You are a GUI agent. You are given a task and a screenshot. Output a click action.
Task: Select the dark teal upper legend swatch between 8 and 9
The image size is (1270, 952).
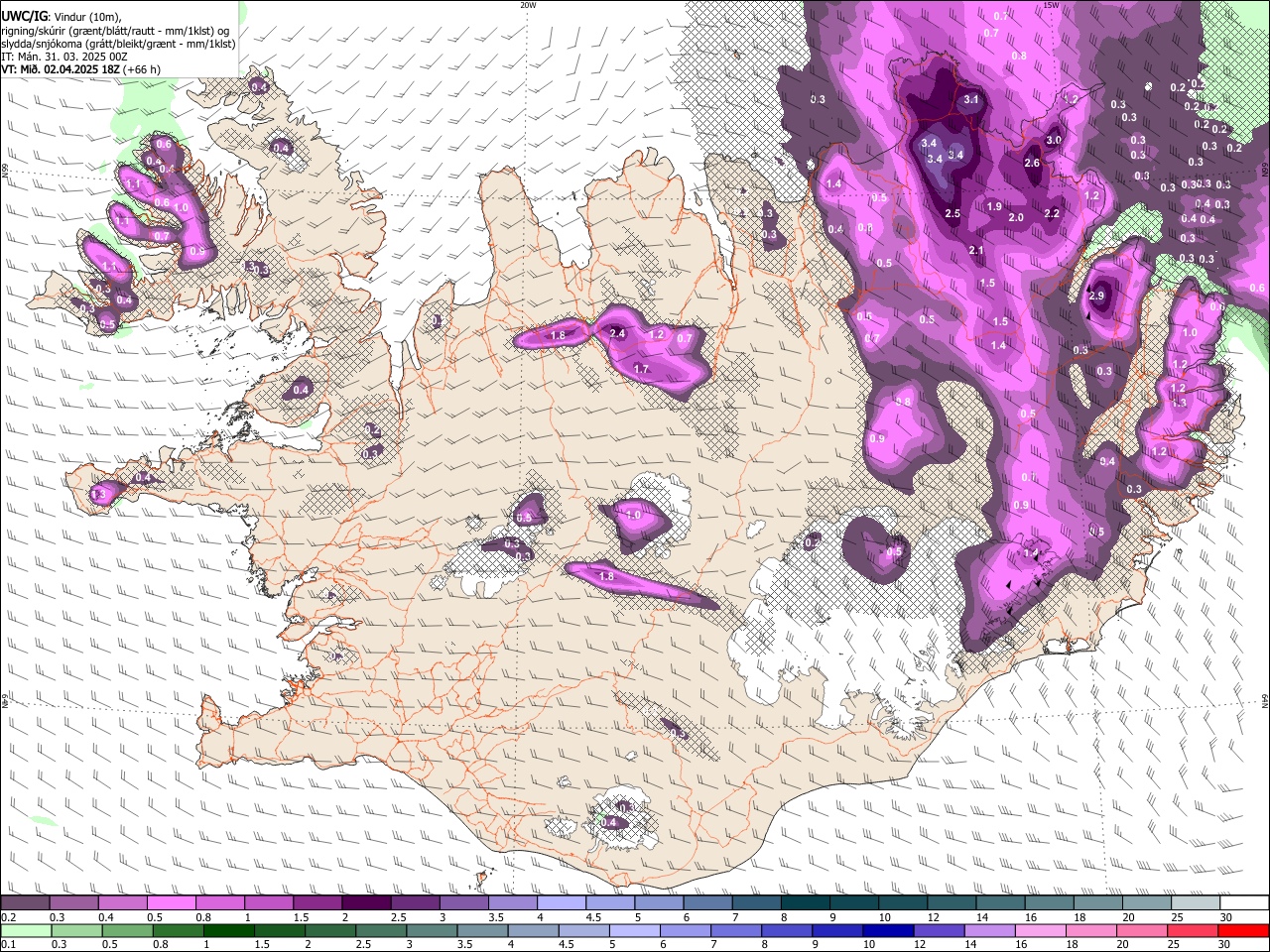(x=806, y=902)
